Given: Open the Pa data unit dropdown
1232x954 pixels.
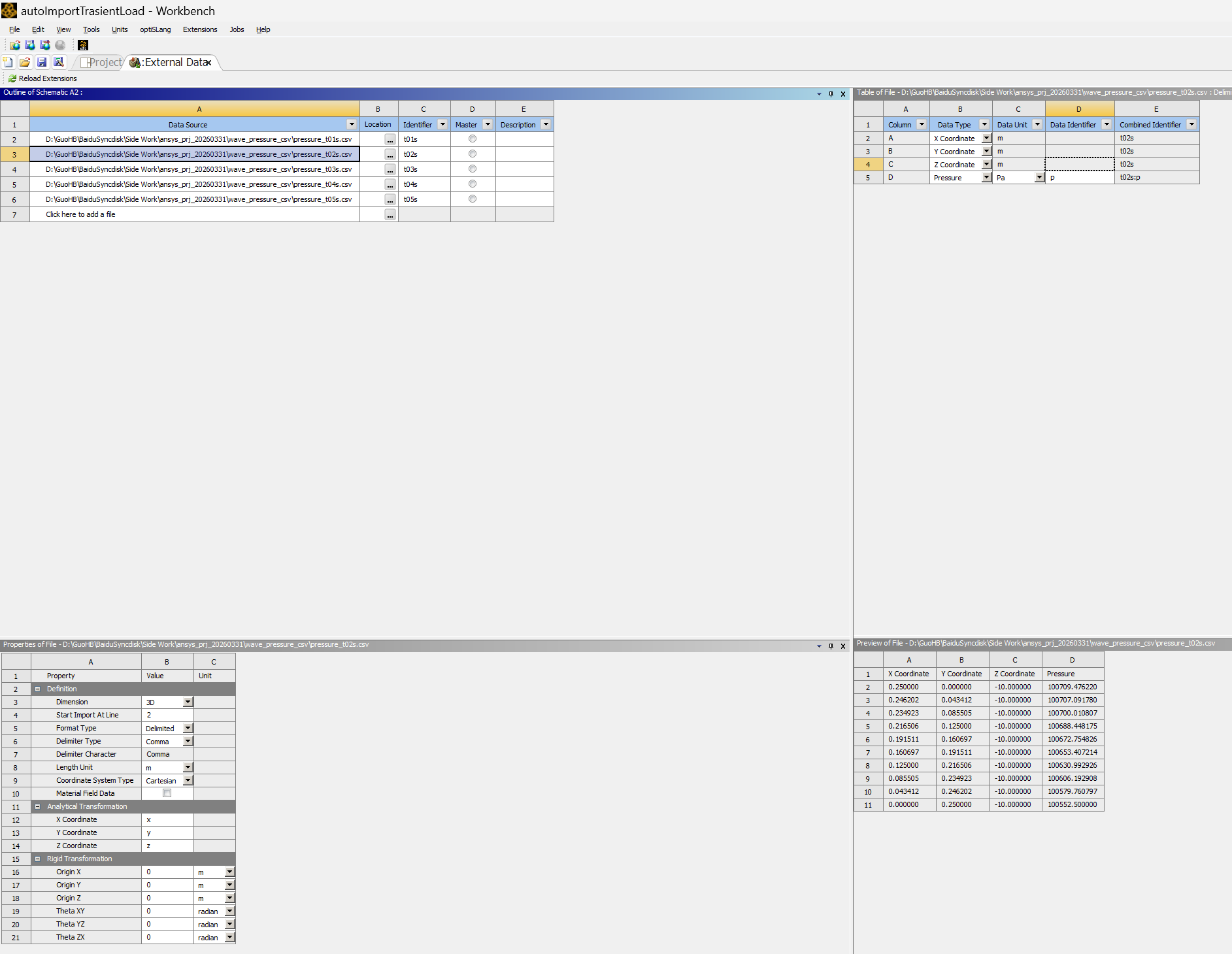Looking at the screenshot, I should (1039, 177).
